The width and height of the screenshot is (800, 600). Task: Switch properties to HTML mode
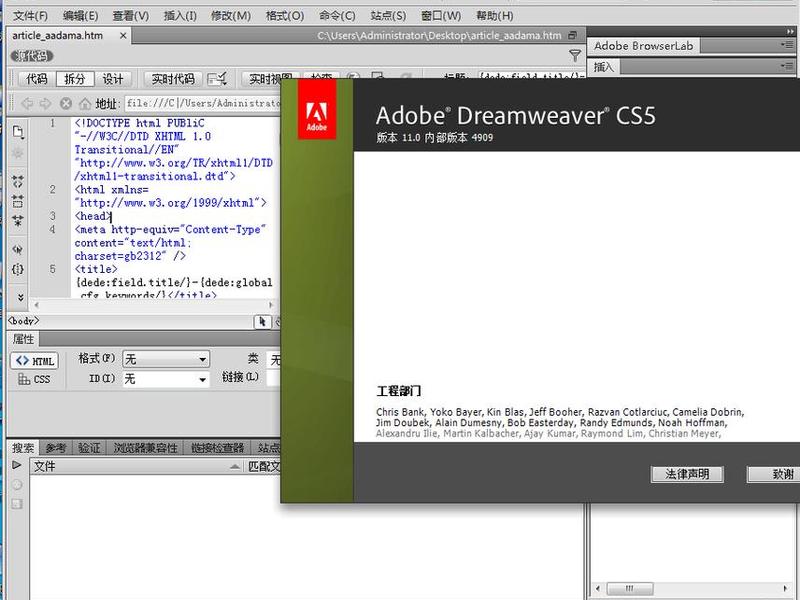[x=35, y=361]
